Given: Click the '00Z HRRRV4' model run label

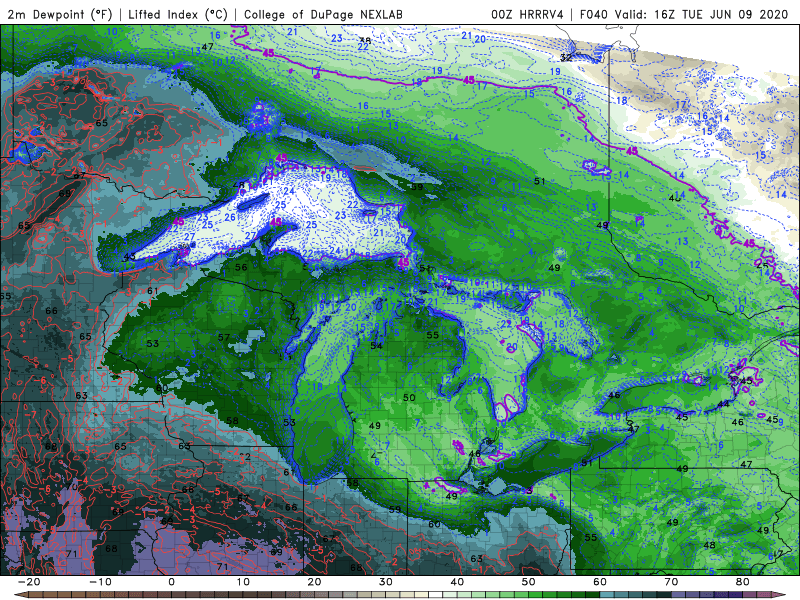Looking at the screenshot, I should pyautogui.click(x=527, y=14).
